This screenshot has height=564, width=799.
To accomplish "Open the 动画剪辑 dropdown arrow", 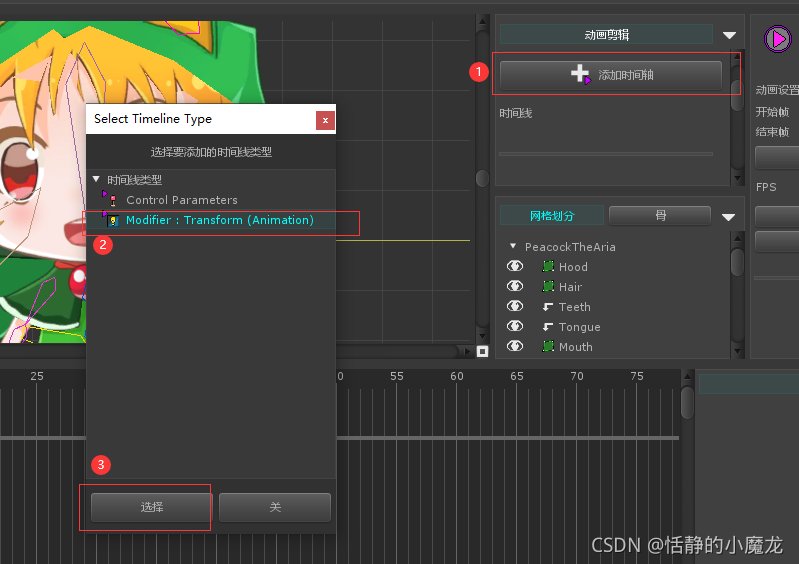I will [729, 35].
